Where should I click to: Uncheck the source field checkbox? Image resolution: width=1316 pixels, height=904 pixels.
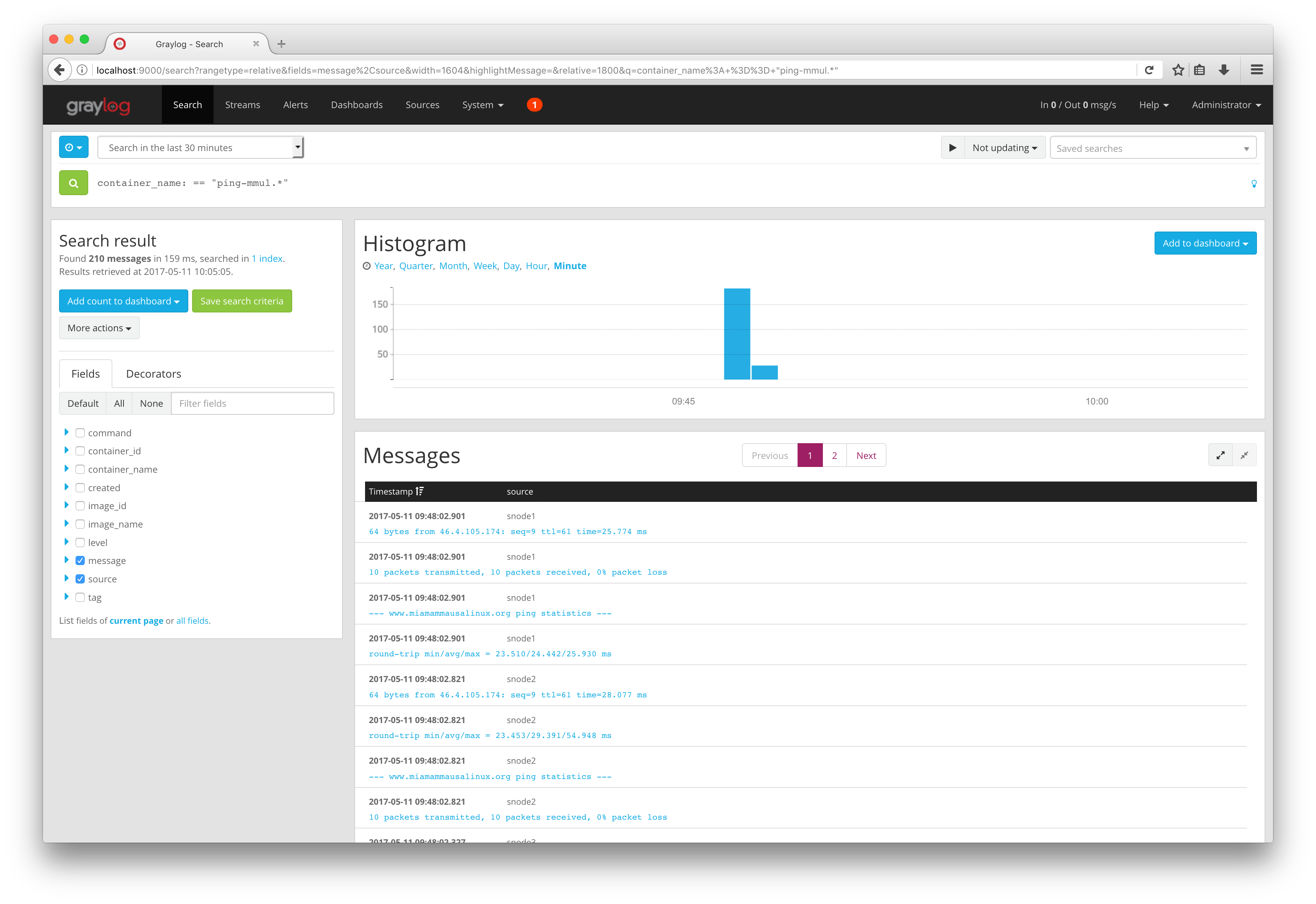click(80, 579)
